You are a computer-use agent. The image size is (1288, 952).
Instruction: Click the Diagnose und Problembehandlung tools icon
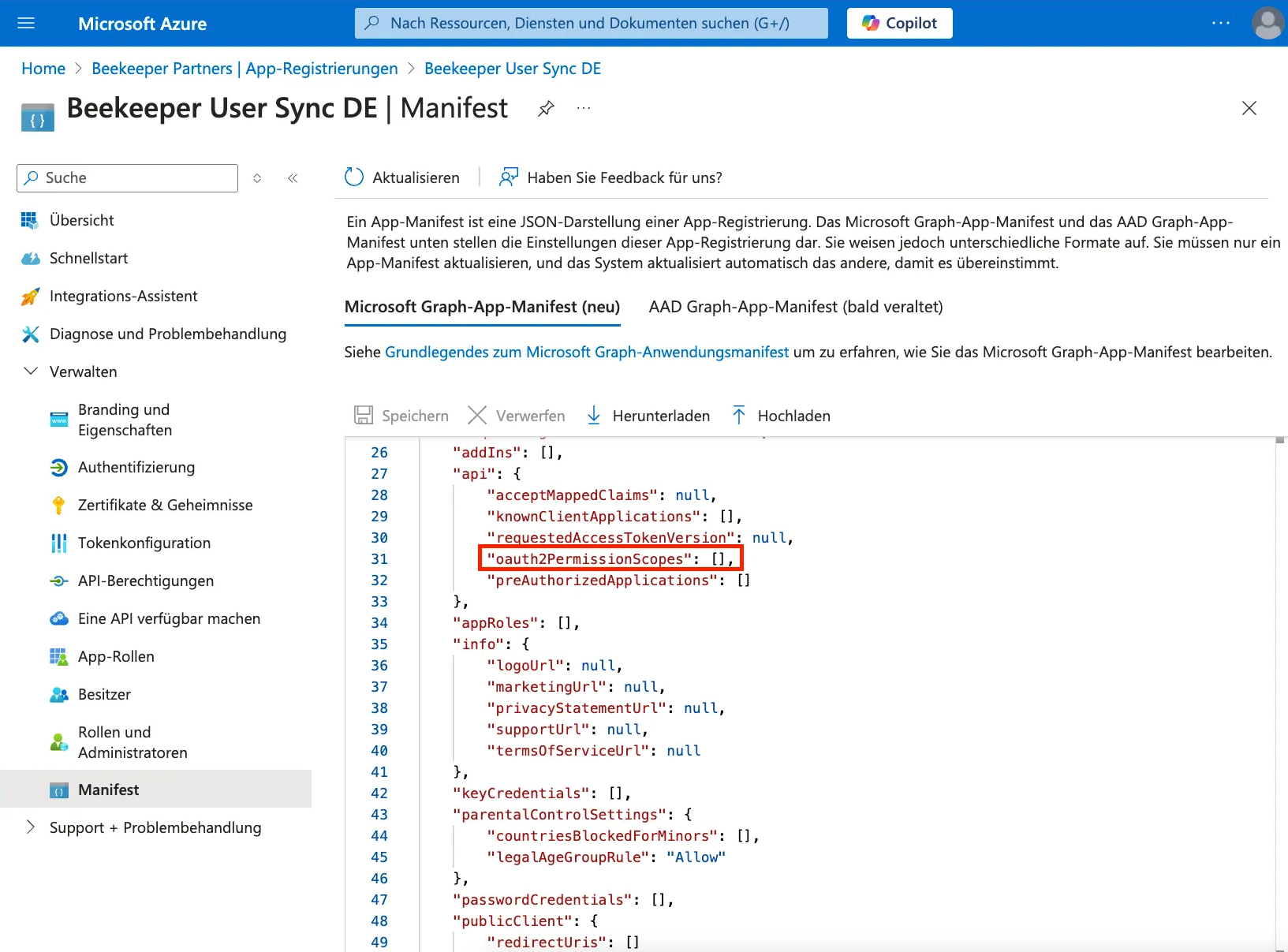(x=30, y=334)
